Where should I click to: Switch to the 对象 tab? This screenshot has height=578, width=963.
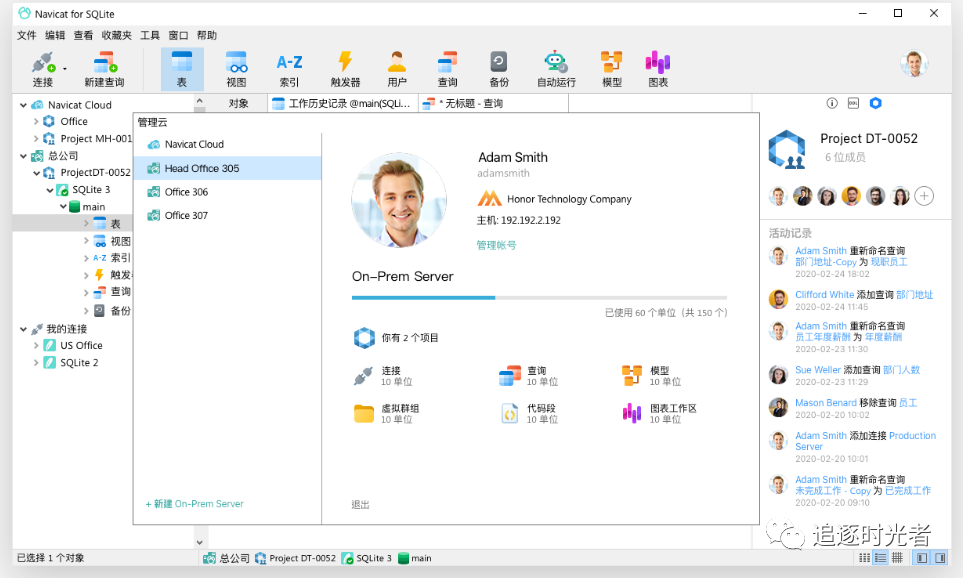pos(238,103)
